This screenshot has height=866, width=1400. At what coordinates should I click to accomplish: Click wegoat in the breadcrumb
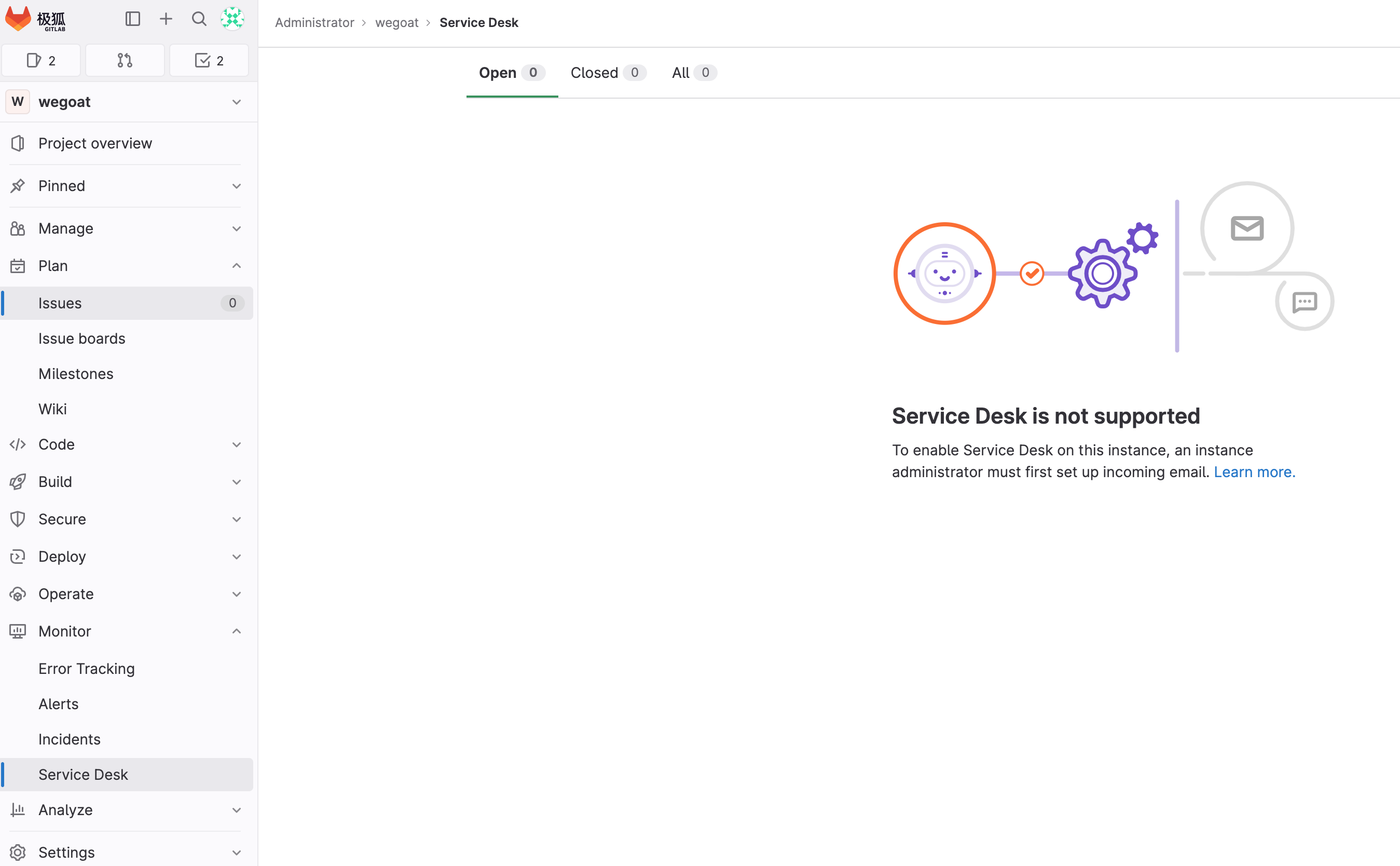click(396, 22)
